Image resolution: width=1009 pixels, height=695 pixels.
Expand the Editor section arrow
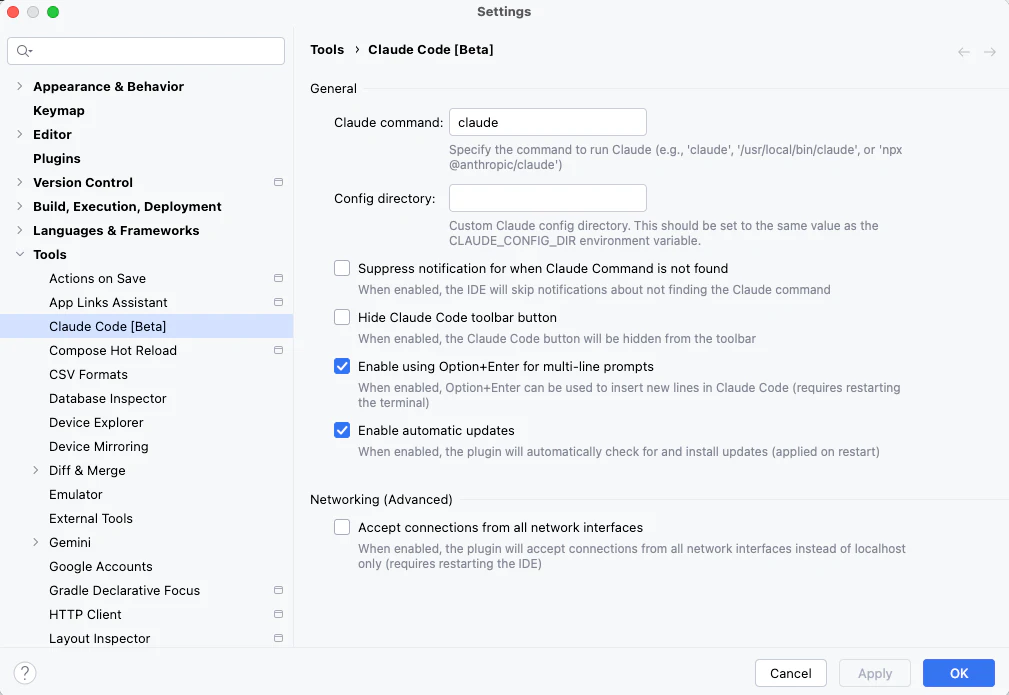pos(19,134)
